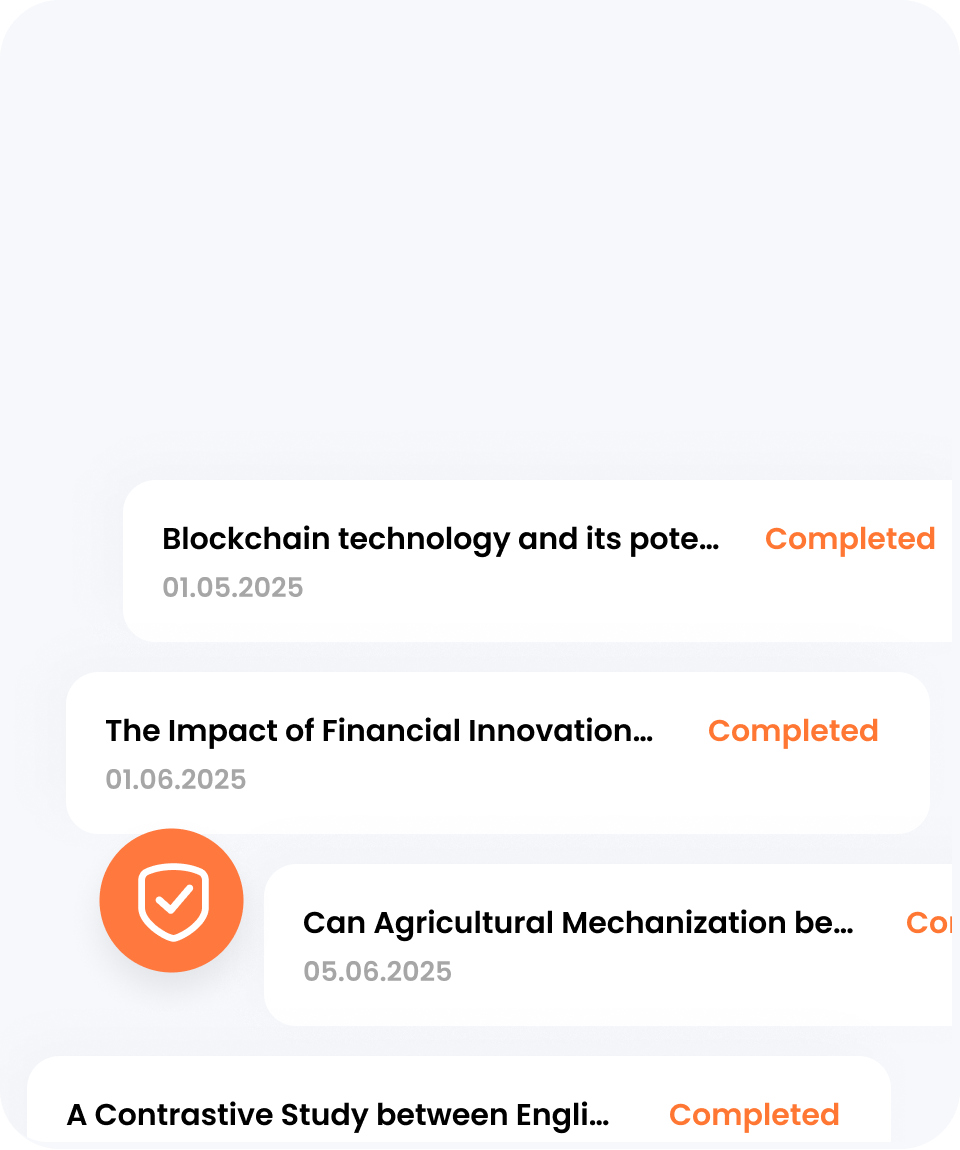Select the 05.06.2025 date label
The height and width of the screenshot is (1150, 960).
pyautogui.click(x=377, y=972)
